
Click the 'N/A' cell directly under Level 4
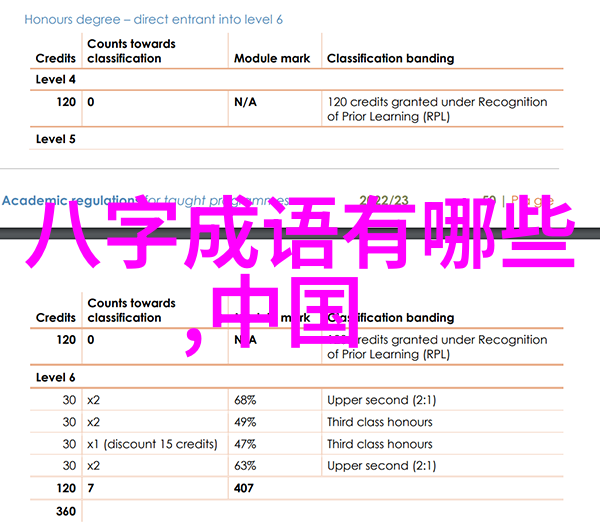click(x=245, y=102)
